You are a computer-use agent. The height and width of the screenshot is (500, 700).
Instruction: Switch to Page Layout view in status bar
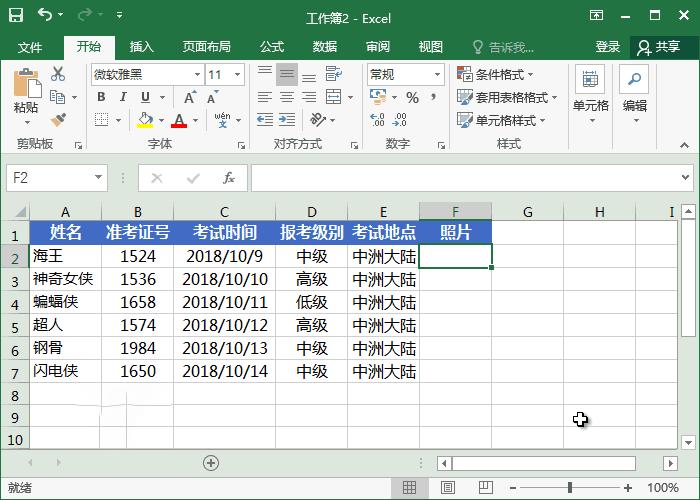tap(448, 488)
